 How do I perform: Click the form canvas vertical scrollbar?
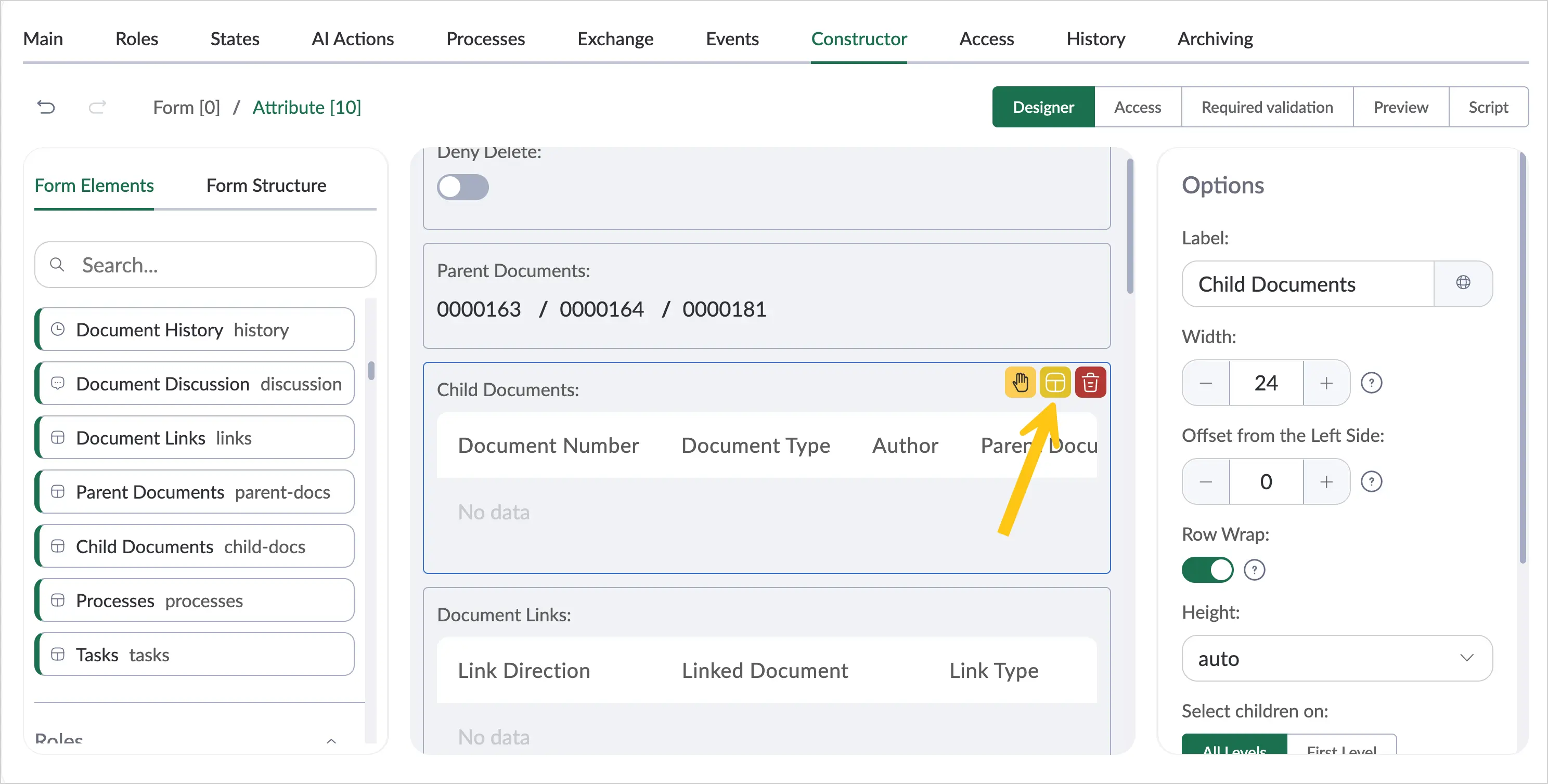click(1130, 227)
